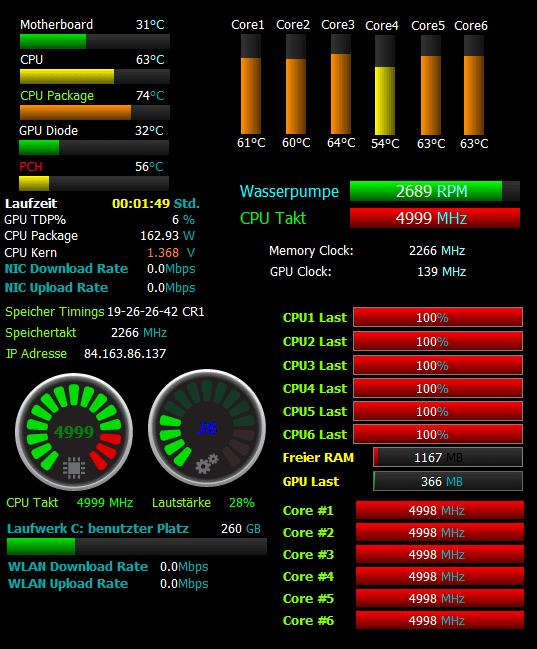Click the Core5 vertical temperature bar
Screen dimensions: 537x649
431,85
